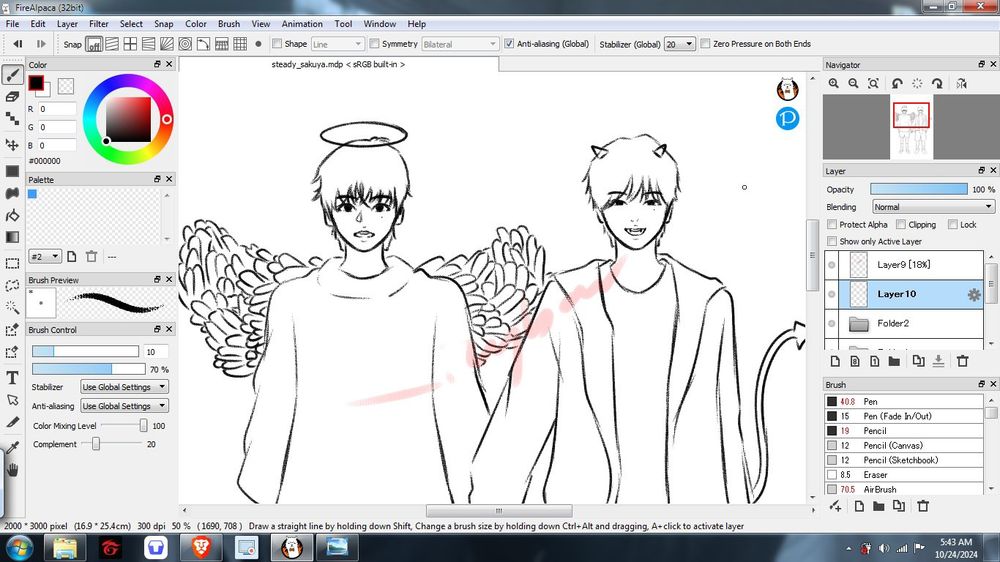Select the rectangular Select tool

tap(12, 263)
